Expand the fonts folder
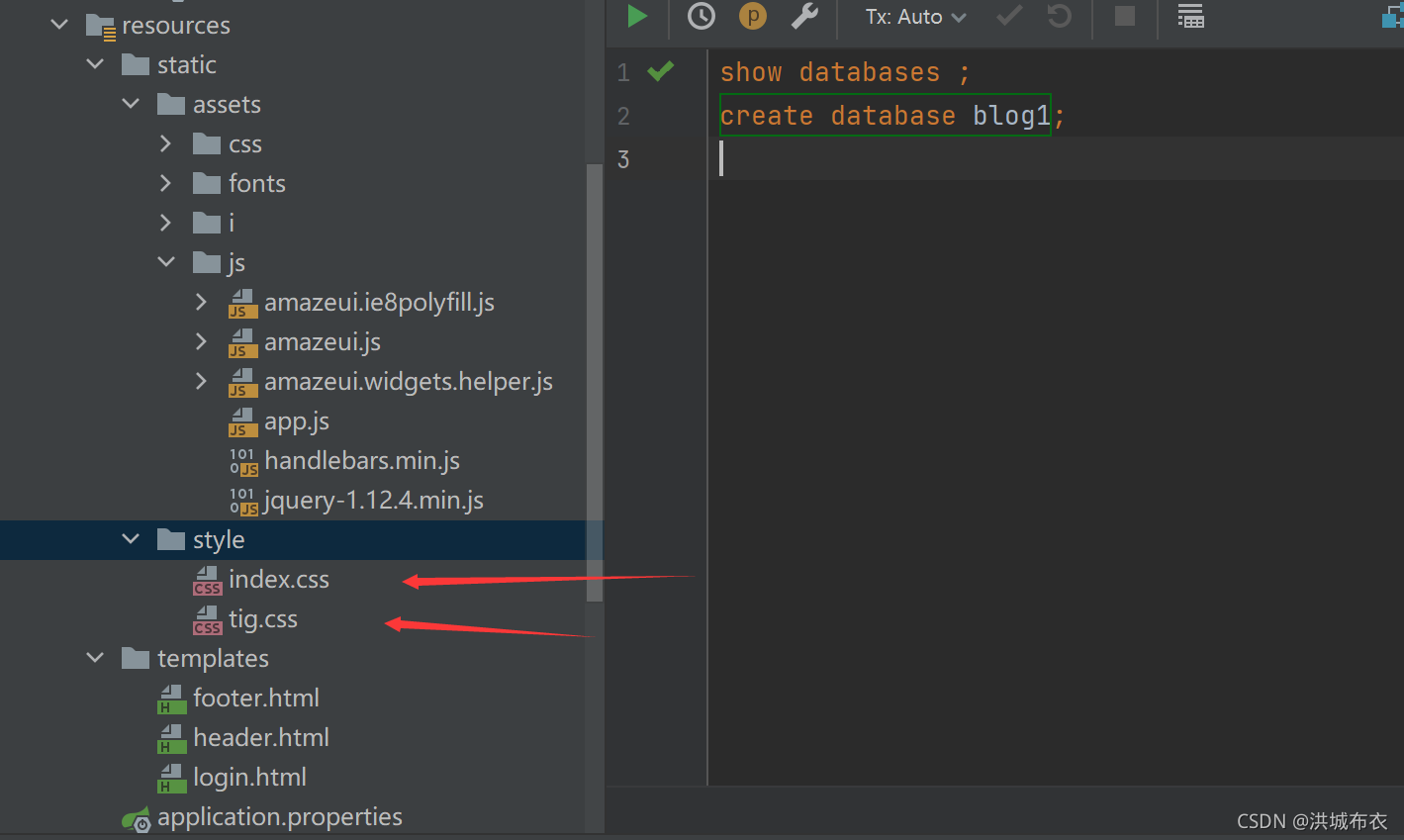1404x840 pixels. coord(165,183)
